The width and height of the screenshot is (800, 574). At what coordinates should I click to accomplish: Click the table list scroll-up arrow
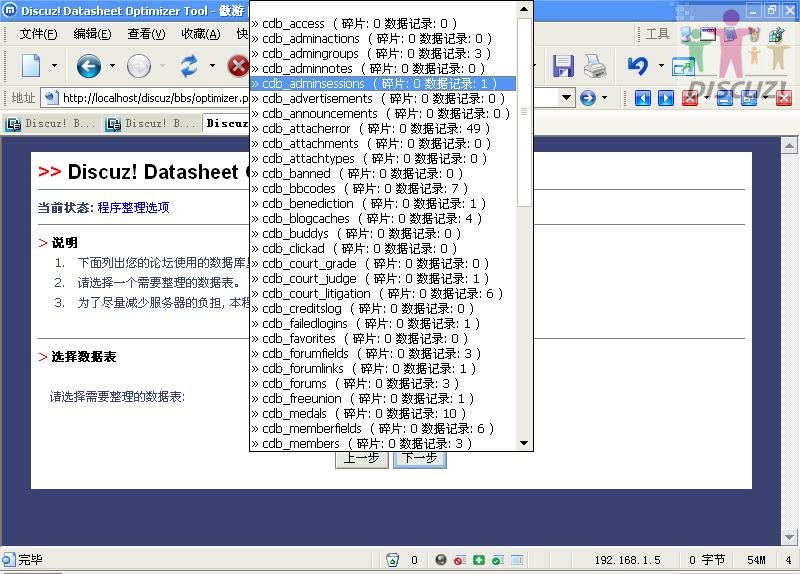pyautogui.click(x=524, y=9)
